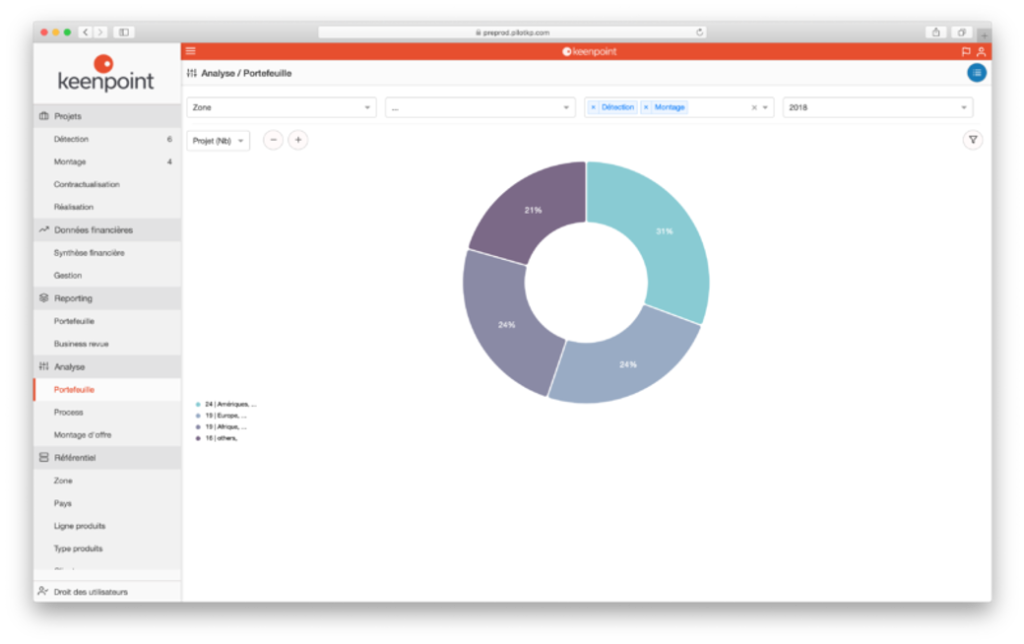This screenshot has height=644, width=1024.
Task: Click the blue list view button
Action: click(976, 73)
